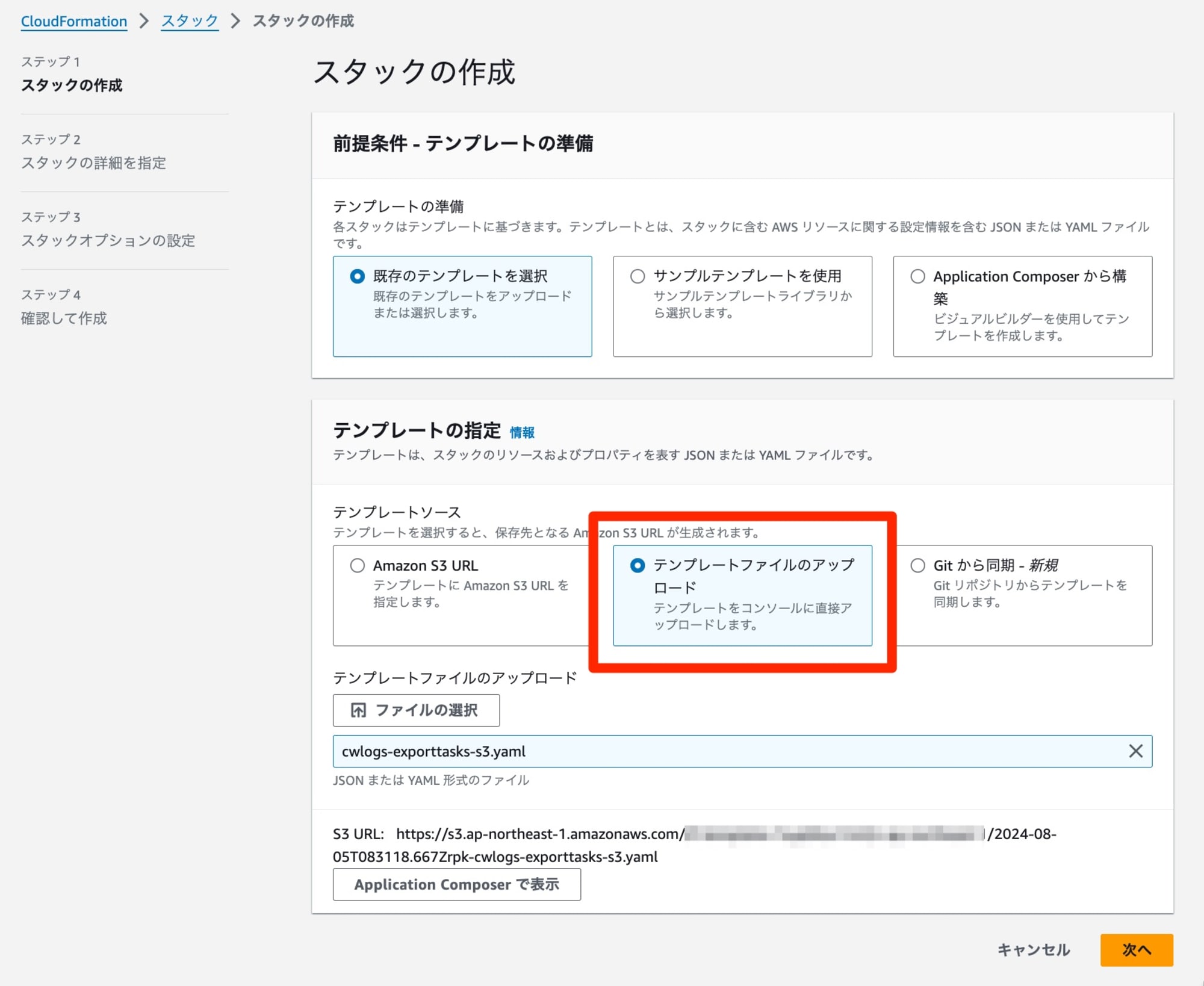Click ステップ 2 スタックの詳細を指定
Image resolution: width=1204 pixels, height=986 pixels.
tap(93, 152)
